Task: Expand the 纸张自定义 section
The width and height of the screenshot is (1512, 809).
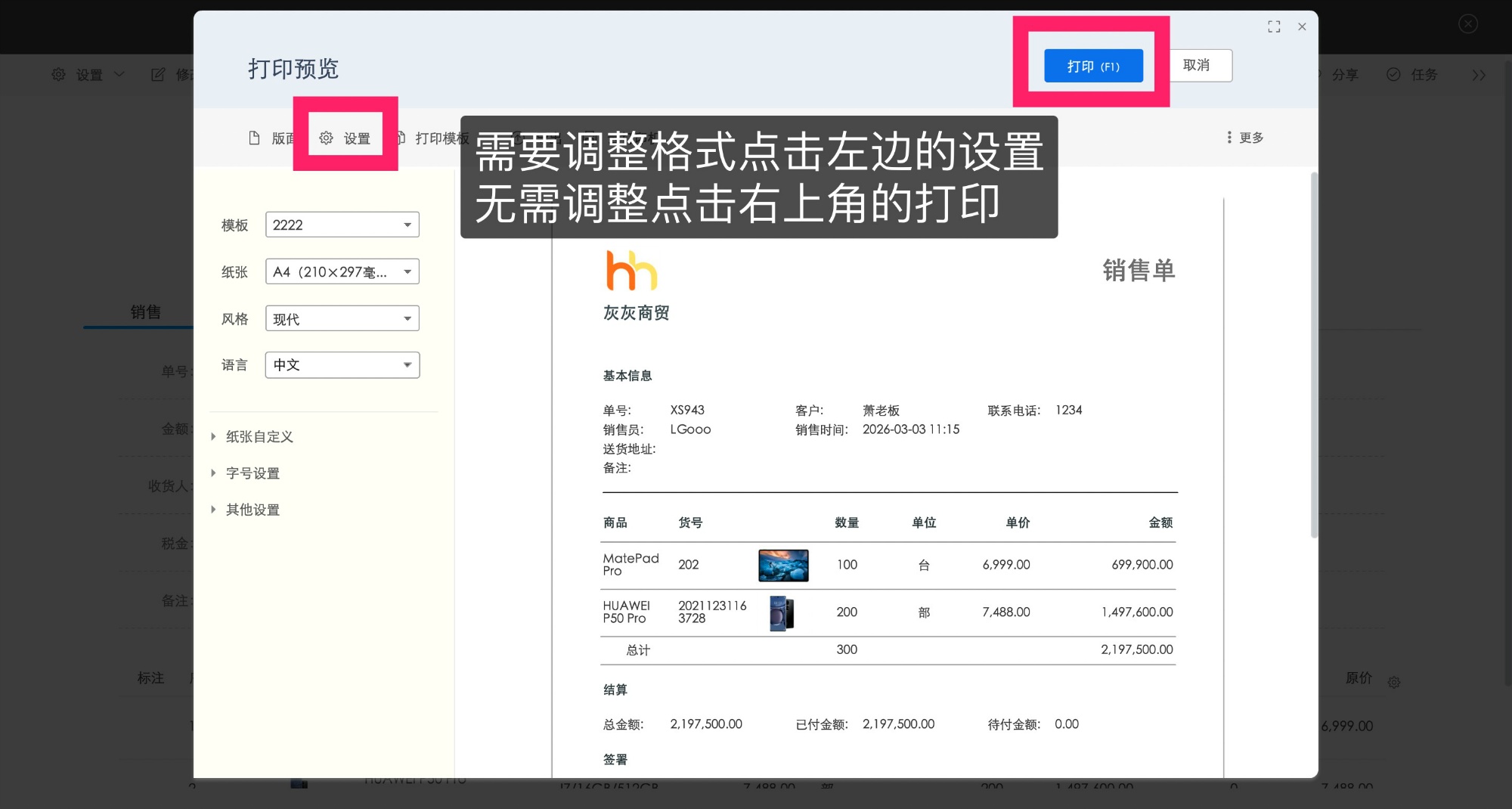Action: (258, 436)
